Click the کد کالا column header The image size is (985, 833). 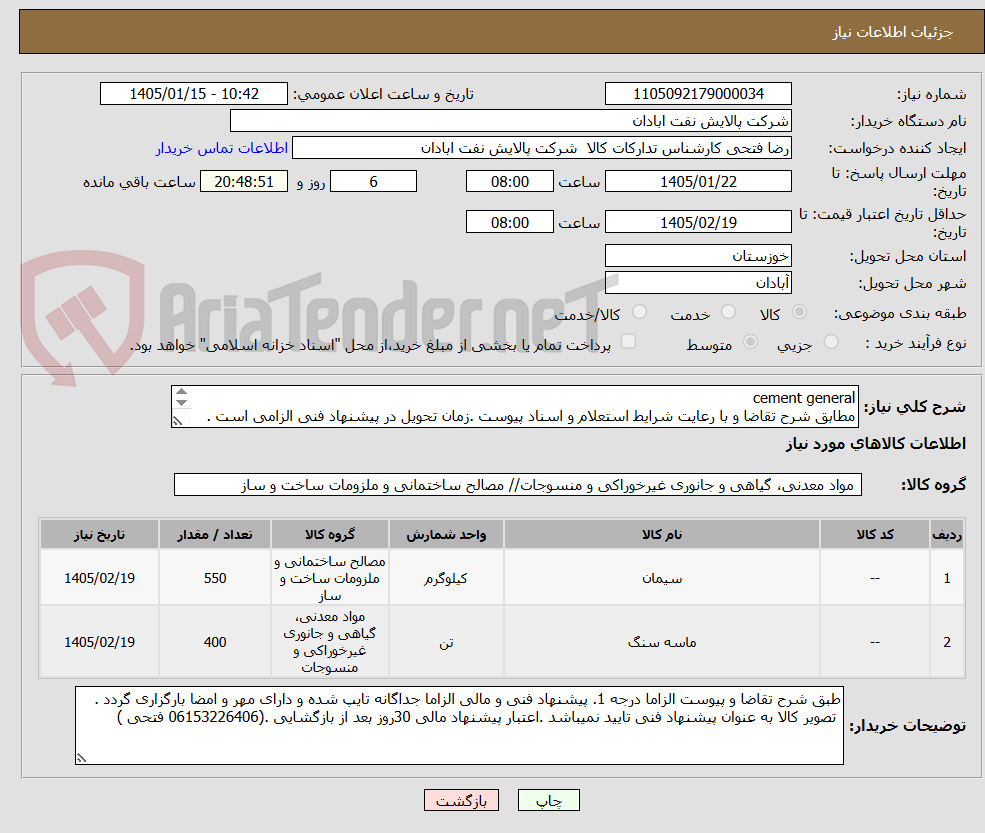874,535
